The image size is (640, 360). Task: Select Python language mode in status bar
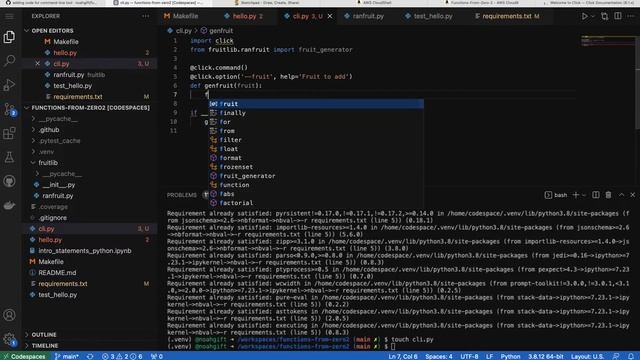tap(510, 356)
